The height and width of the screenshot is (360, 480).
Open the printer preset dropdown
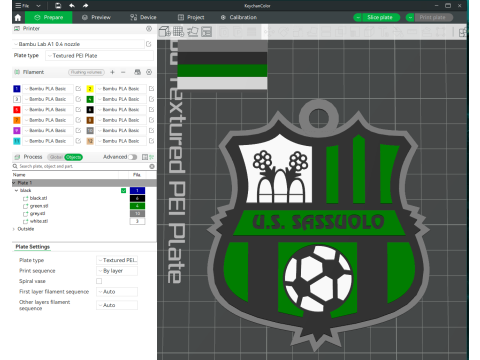coord(79,44)
